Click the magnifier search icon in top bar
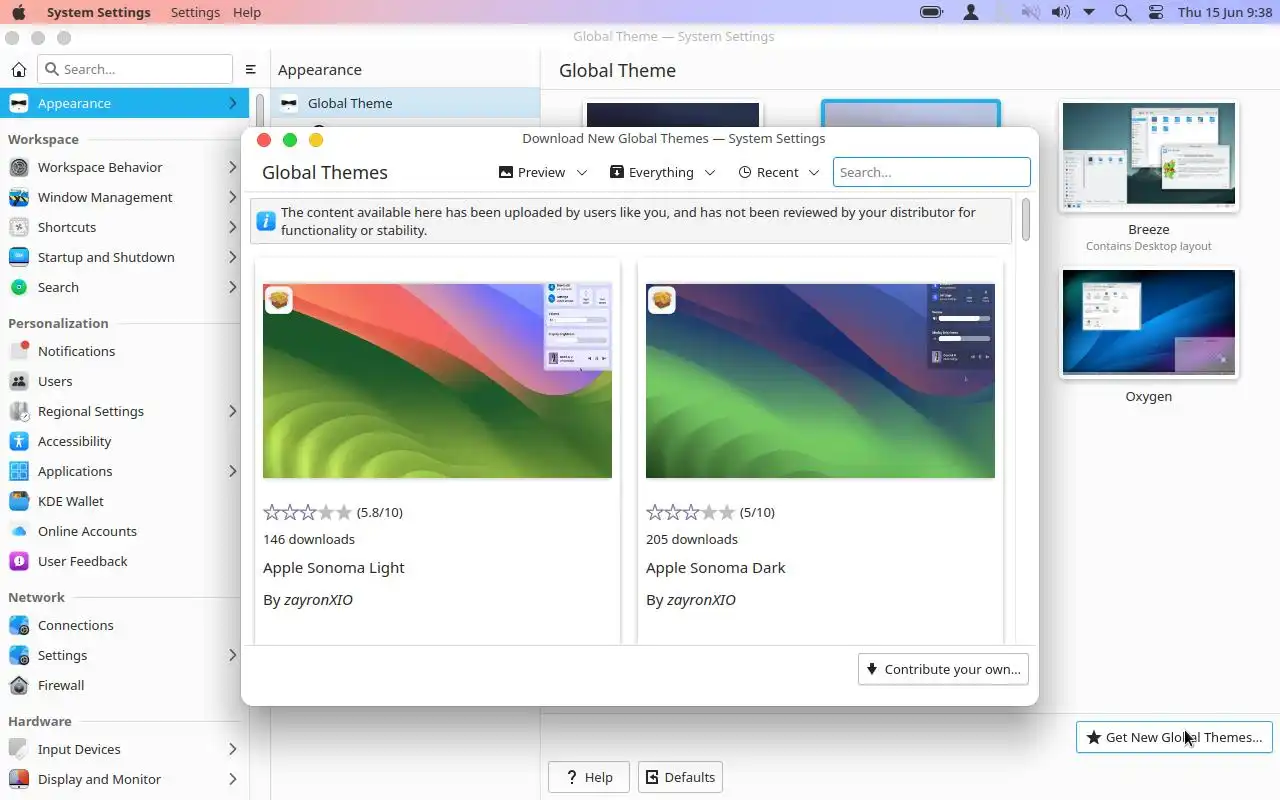Screen dimensions: 1280x800 coord(1123,12)
